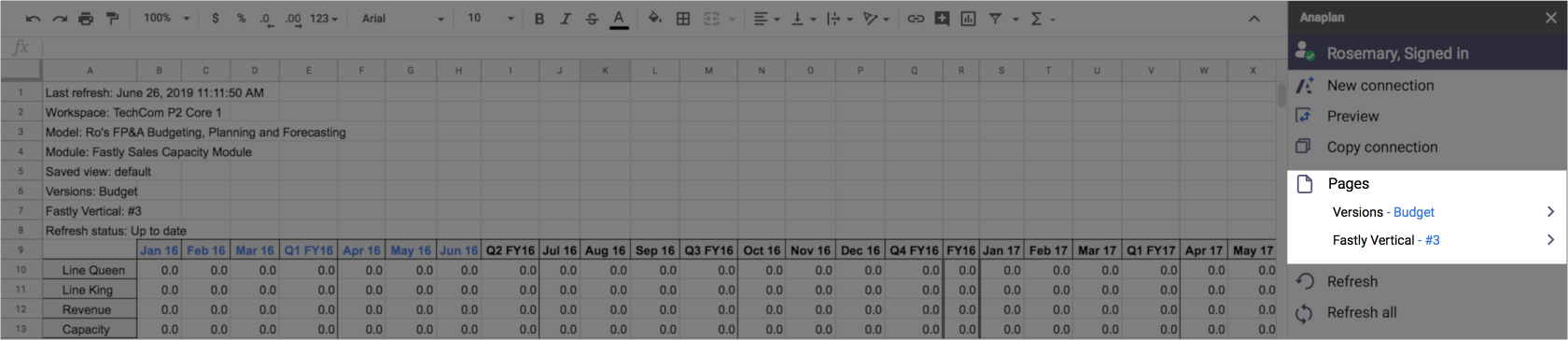1568x340 pixels.
Task: Insert a chart using the chart icon
Action: 968,19
